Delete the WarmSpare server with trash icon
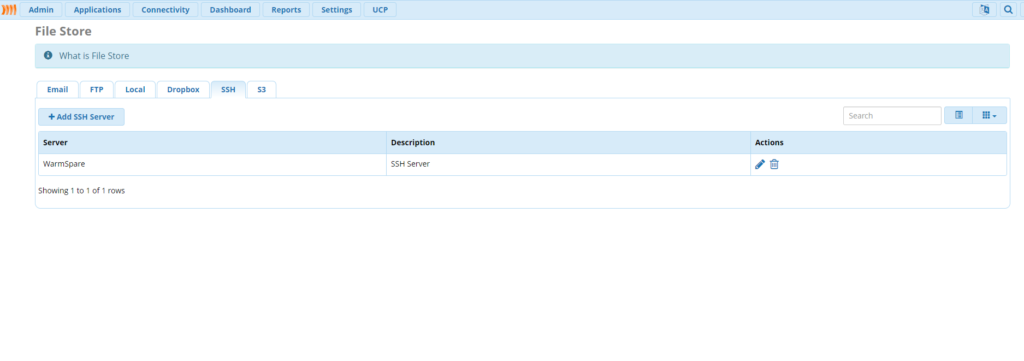1024x361 pixels. pyautogui.click(x=774, y=165)
